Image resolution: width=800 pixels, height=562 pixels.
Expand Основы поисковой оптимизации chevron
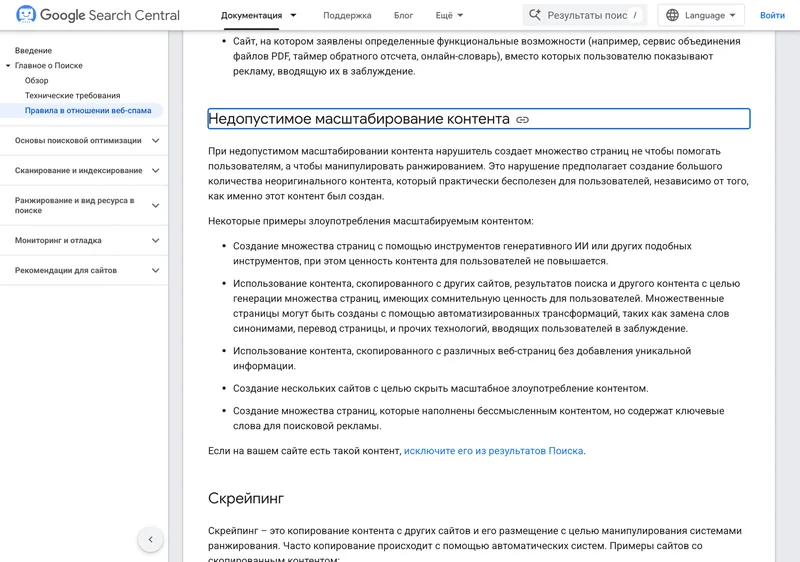[156, 140]
